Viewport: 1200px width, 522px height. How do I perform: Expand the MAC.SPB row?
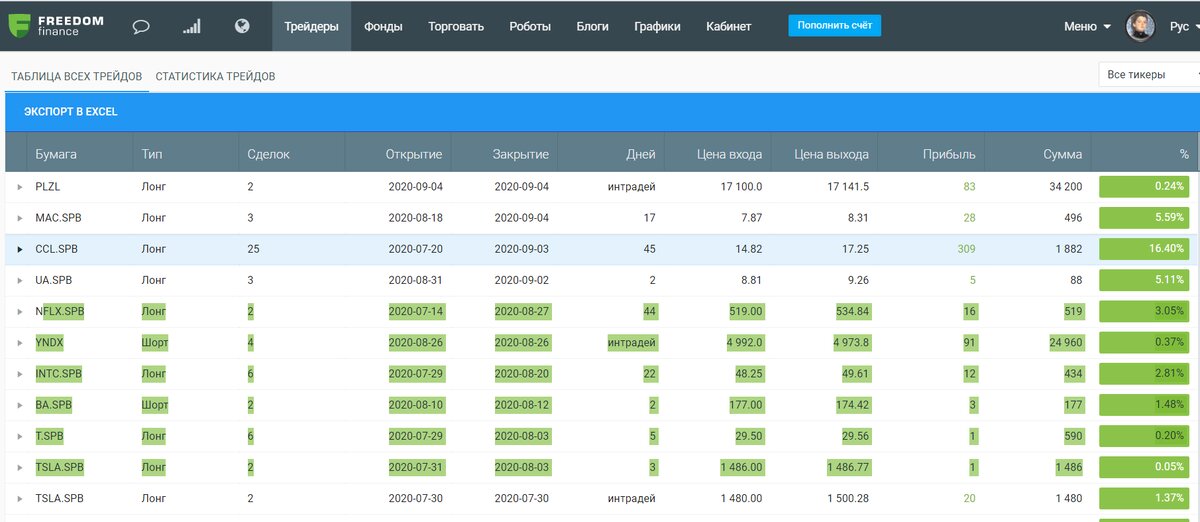pyautogui.click(x=20, y=218)
